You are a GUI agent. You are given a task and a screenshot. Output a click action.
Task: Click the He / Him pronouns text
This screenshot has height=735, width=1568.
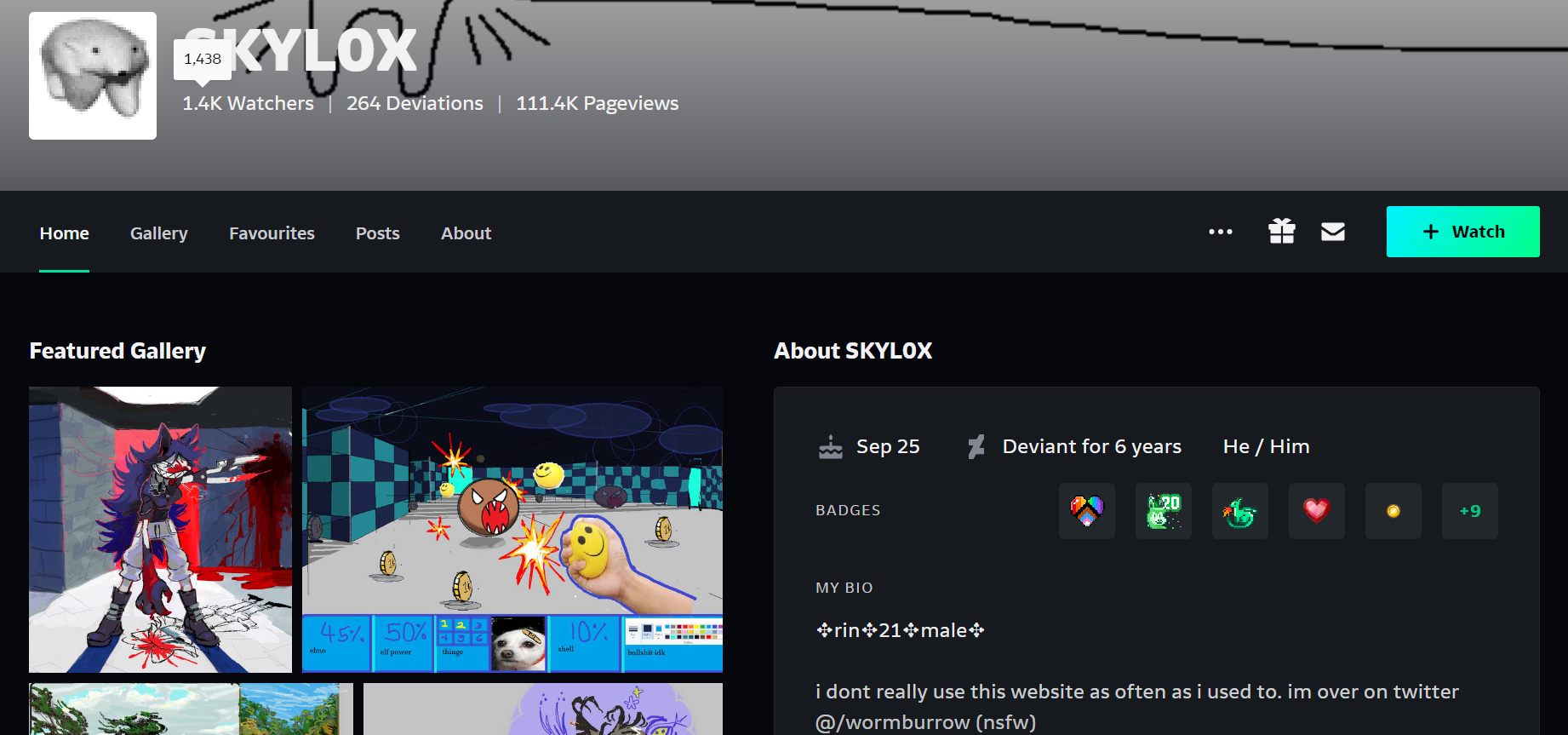click(x=1267, y=446)
